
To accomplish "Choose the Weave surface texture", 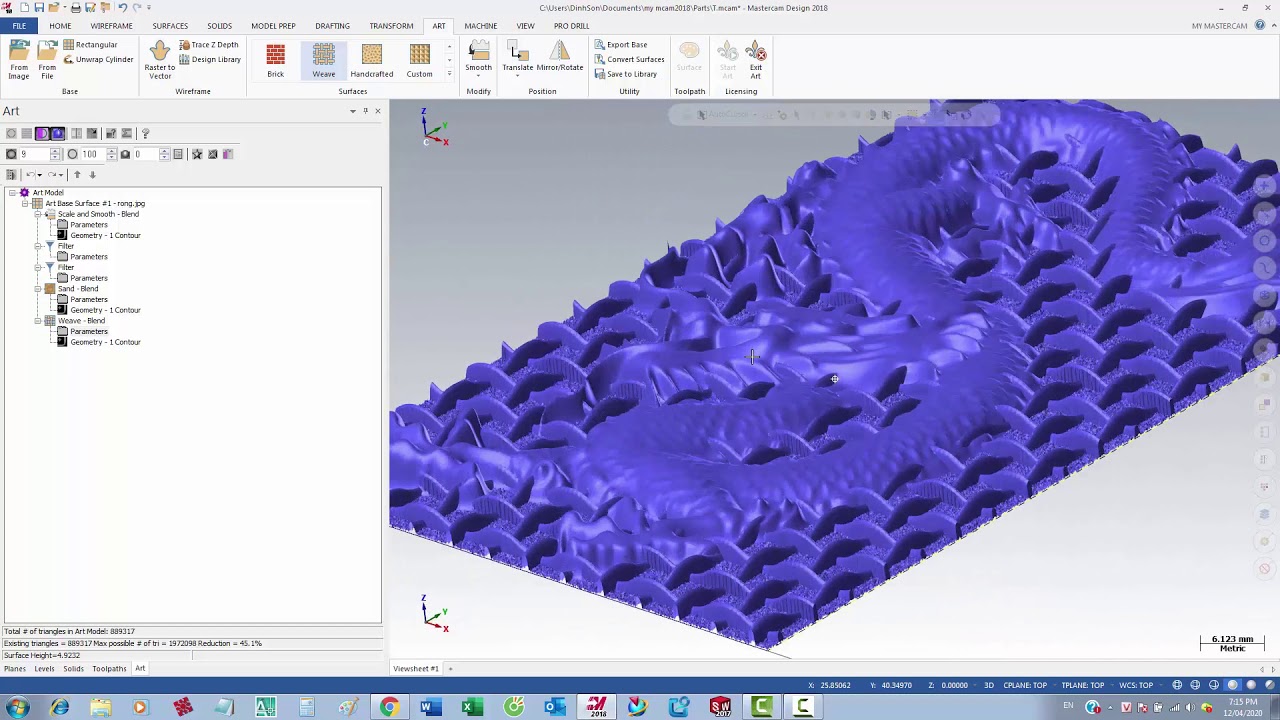I will (x=323, y=61).
